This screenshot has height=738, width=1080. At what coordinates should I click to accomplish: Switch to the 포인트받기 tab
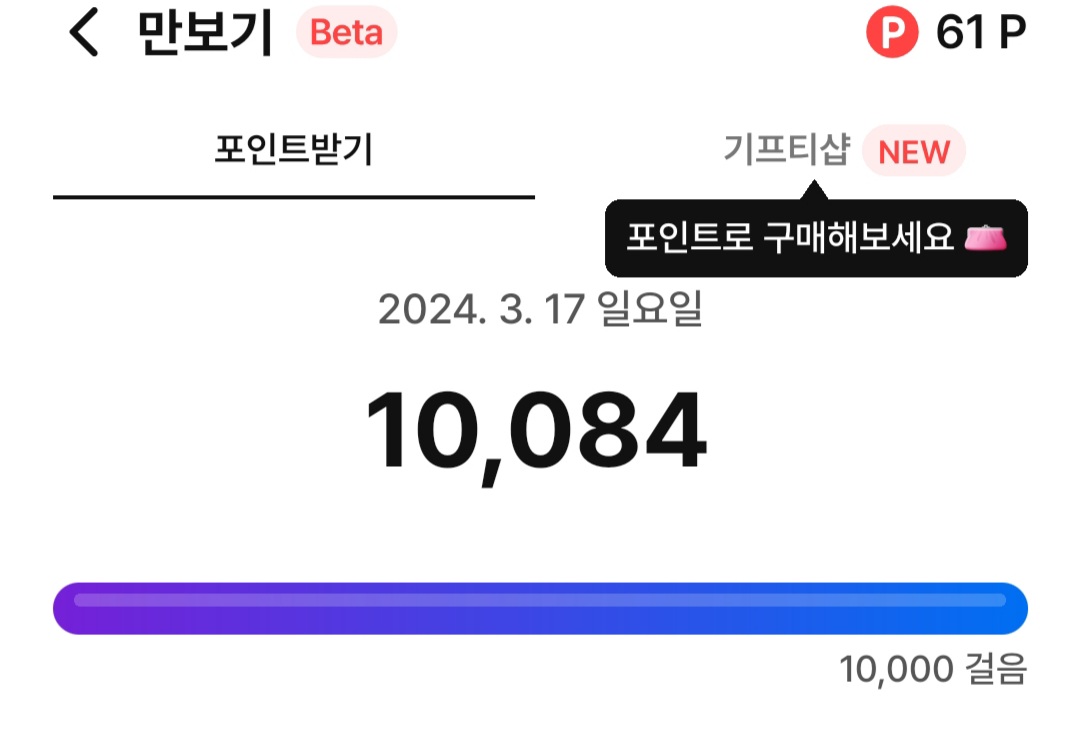(293, 151)
